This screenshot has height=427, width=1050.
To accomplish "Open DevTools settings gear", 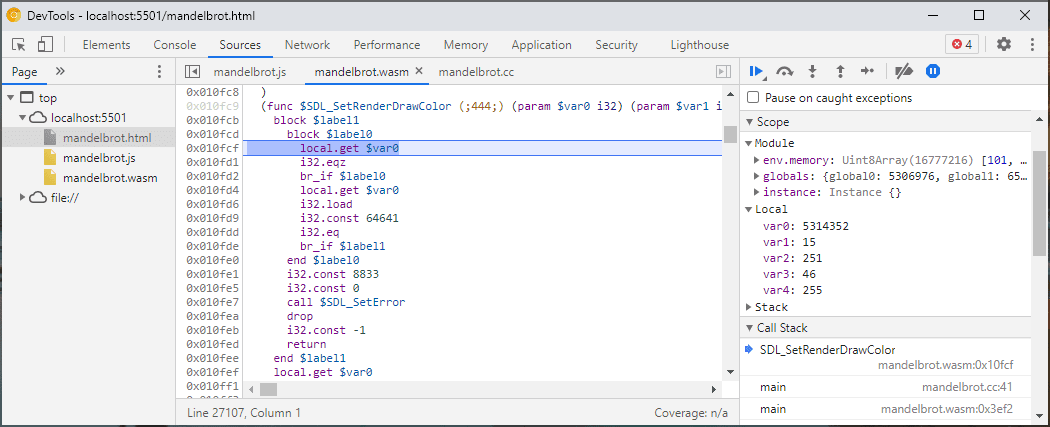I will [x=1004, y=45].
